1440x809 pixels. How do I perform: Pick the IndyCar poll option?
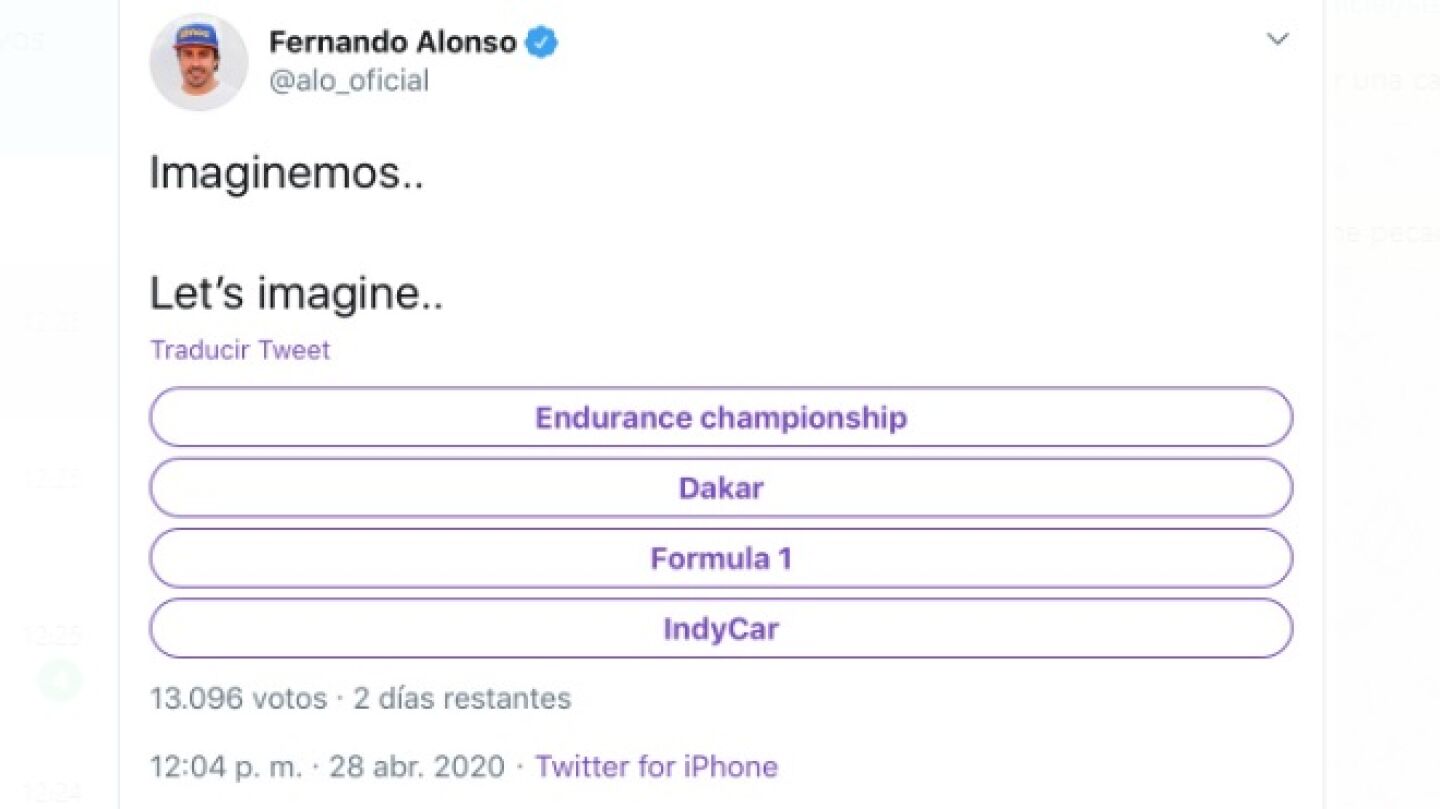[720, 629]
